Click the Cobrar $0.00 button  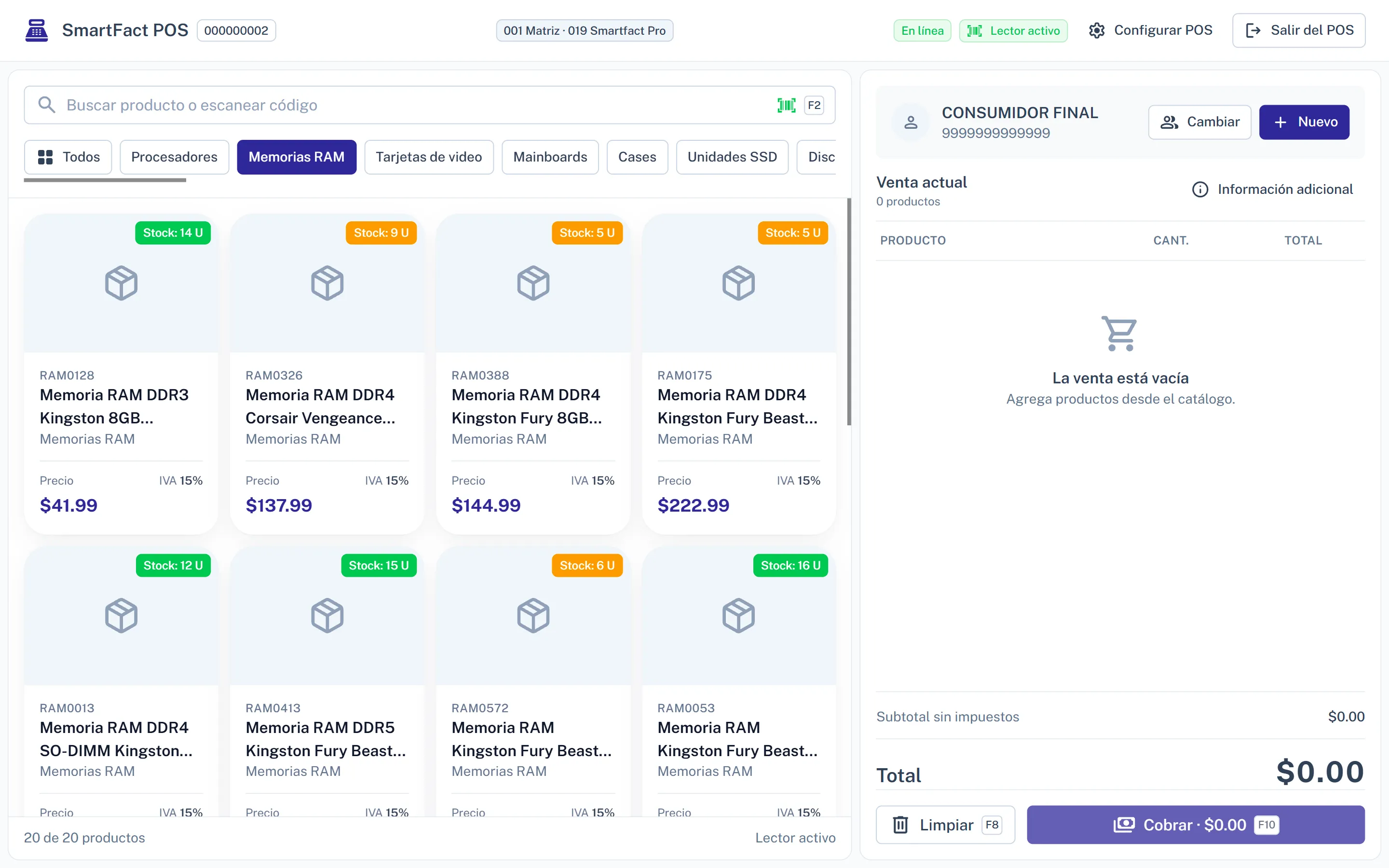coord(1196,825)
